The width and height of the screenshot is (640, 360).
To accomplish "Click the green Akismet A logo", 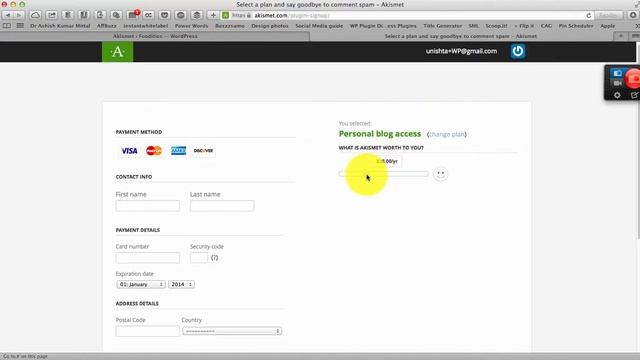I will pyautogui.click(x=118, y=51).
